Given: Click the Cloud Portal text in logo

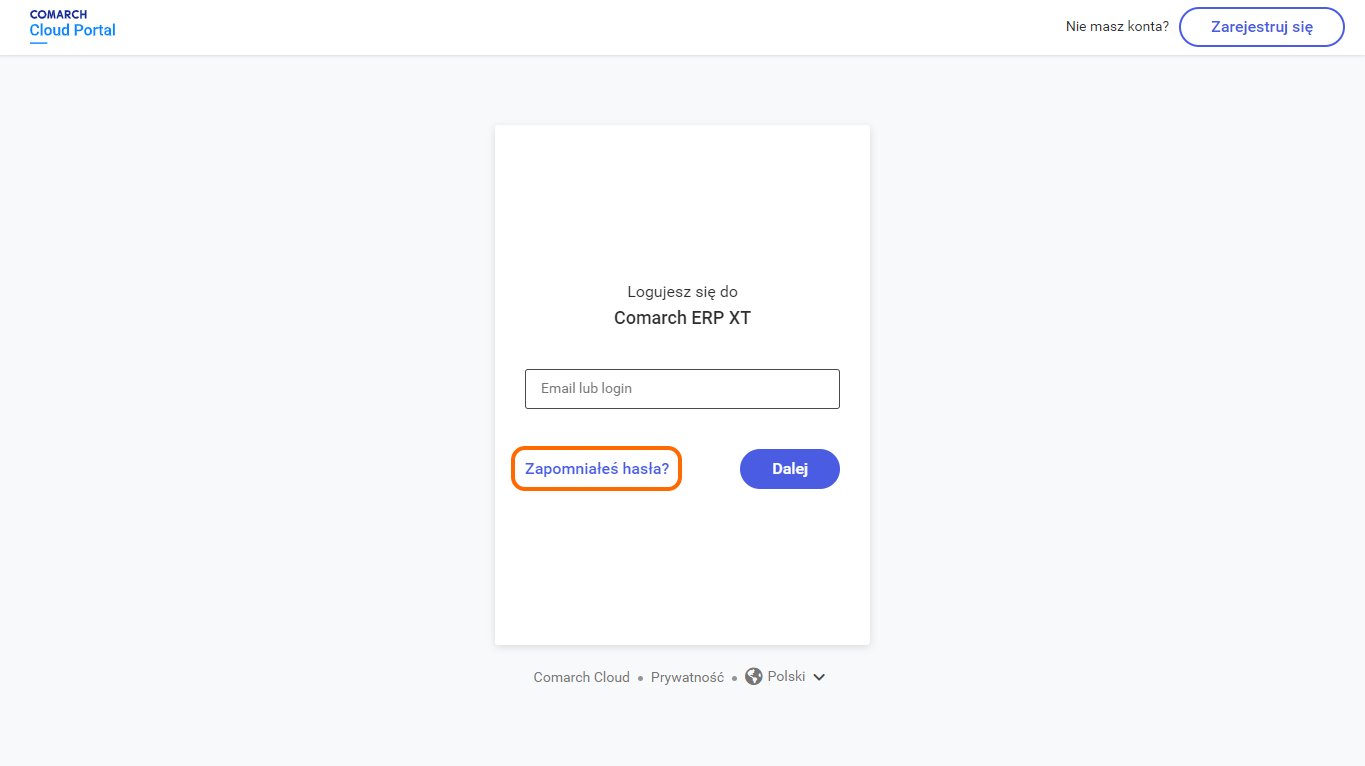Looking at the screenshot, I should pos(73,30).
